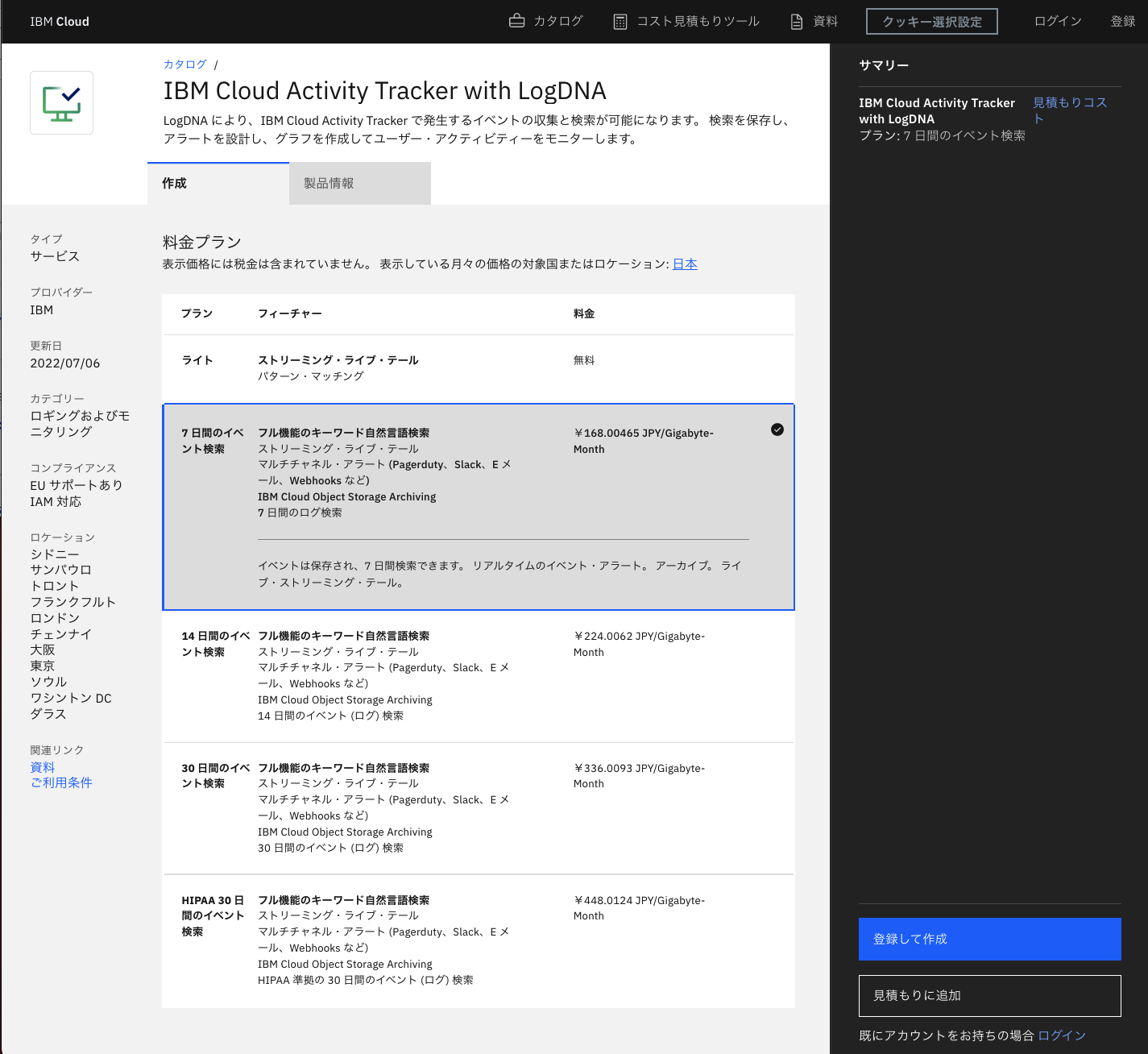The height and width of the screenshot is (1054, 1148).
Task: Click the IBM Cloud Activity Tracker product icon
Action: (61, 102)
